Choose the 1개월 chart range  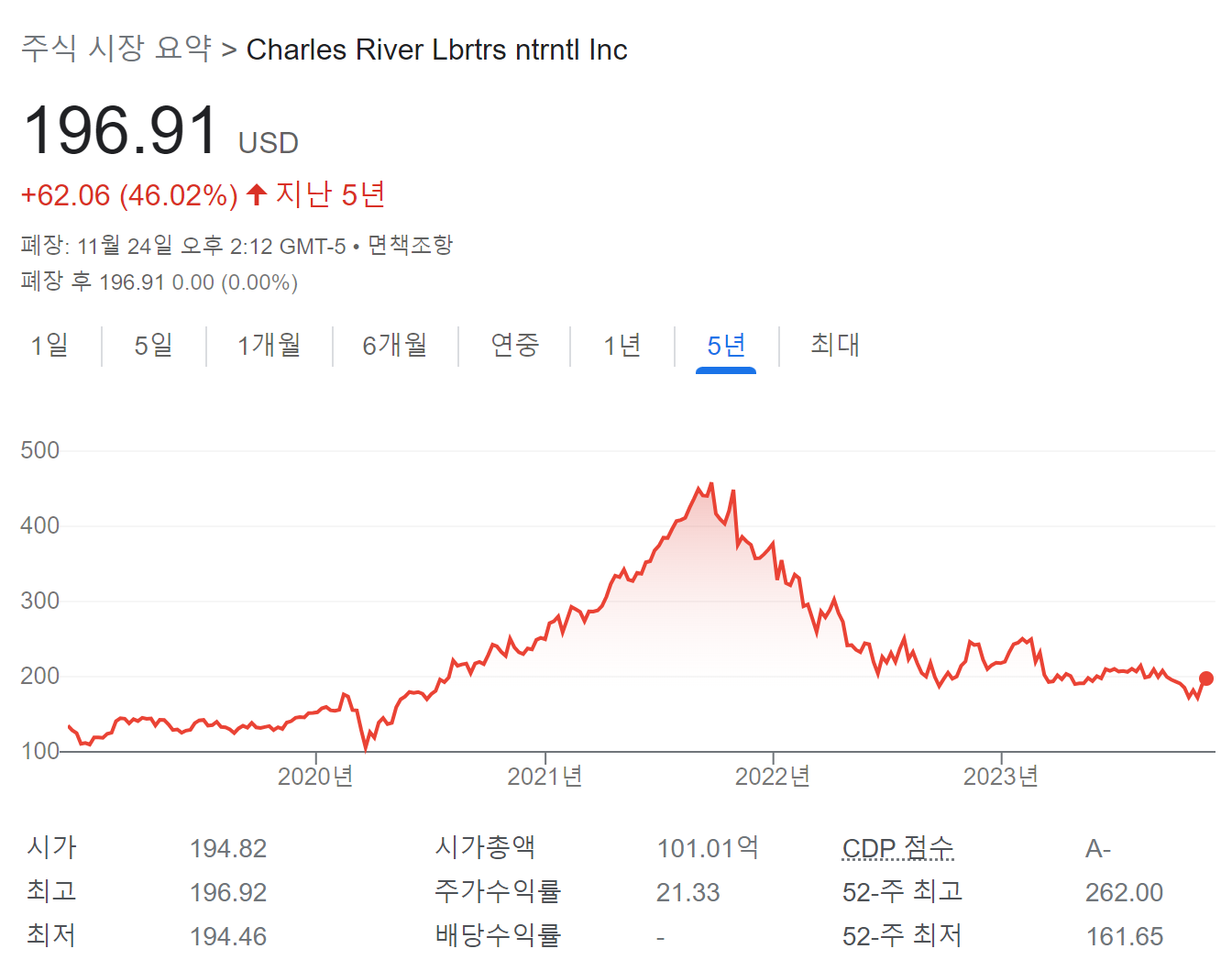[x=269, y=345]
